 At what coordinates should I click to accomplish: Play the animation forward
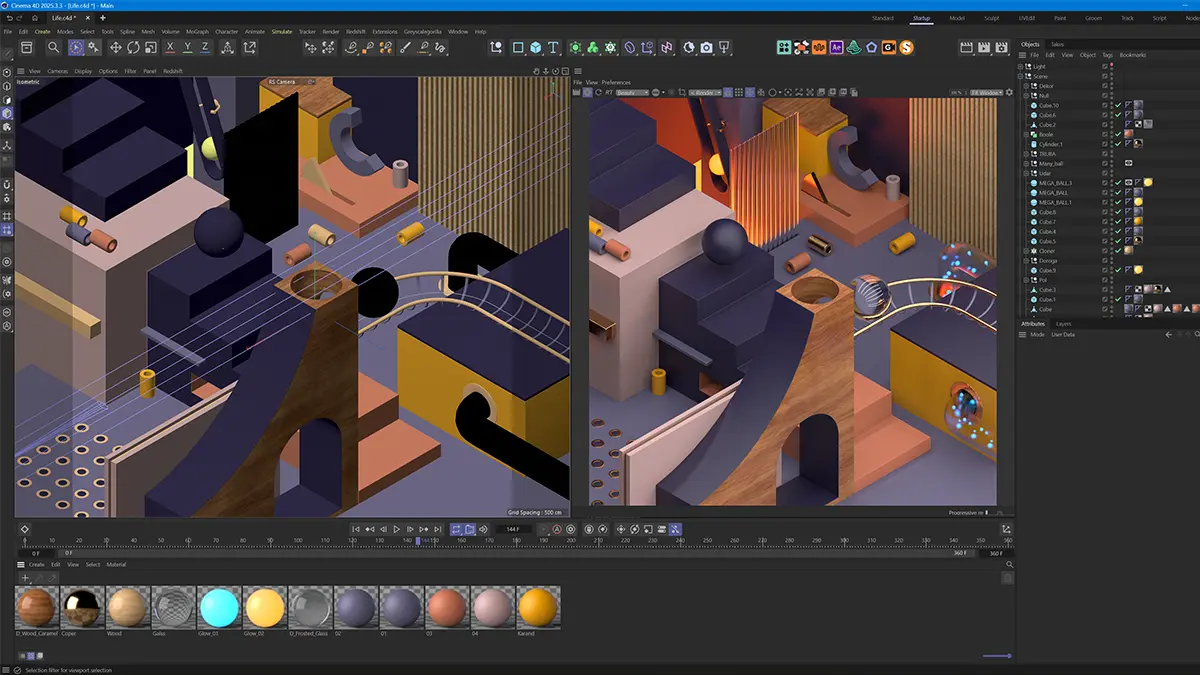[x=397, y=529]
